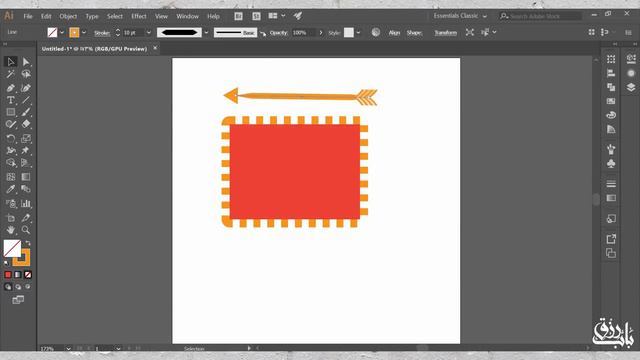Open the Type menu
This screenshot has height=360, width=640.
pyautogui.click(x=92, y=16)
